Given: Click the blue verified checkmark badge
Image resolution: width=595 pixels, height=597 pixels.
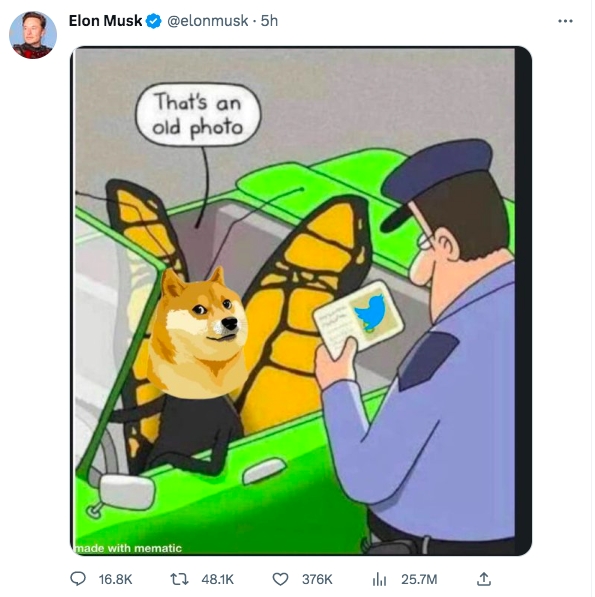Looking at the screenshot, I should click(x=153, y=21).
